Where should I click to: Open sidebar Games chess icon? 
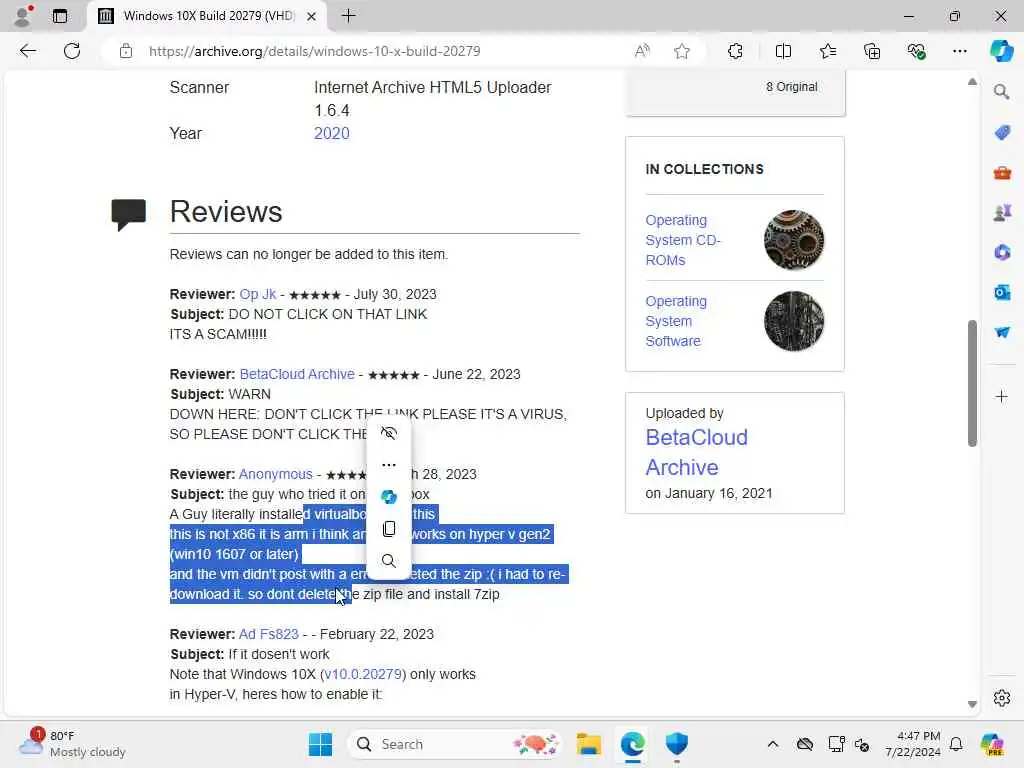click(x=1002, y=212)
